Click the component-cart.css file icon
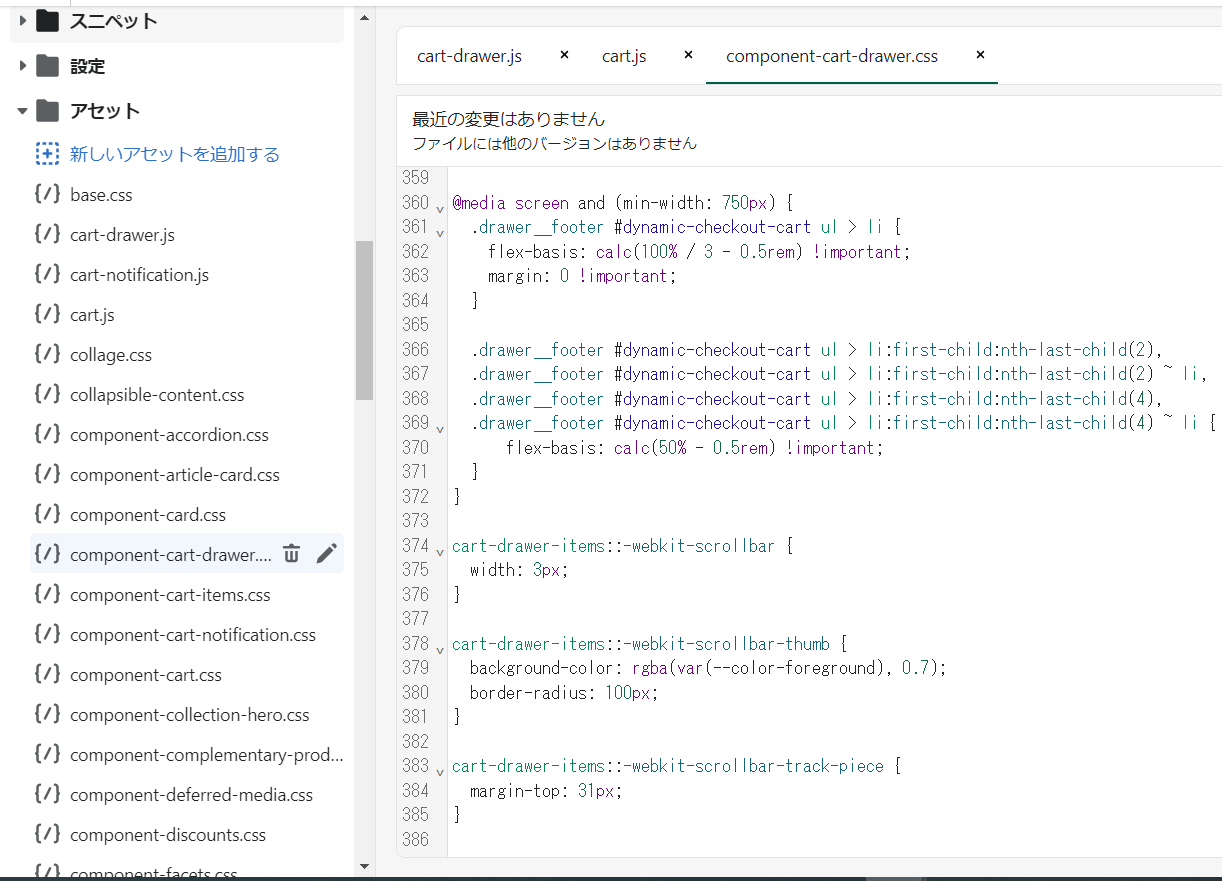 47,674
